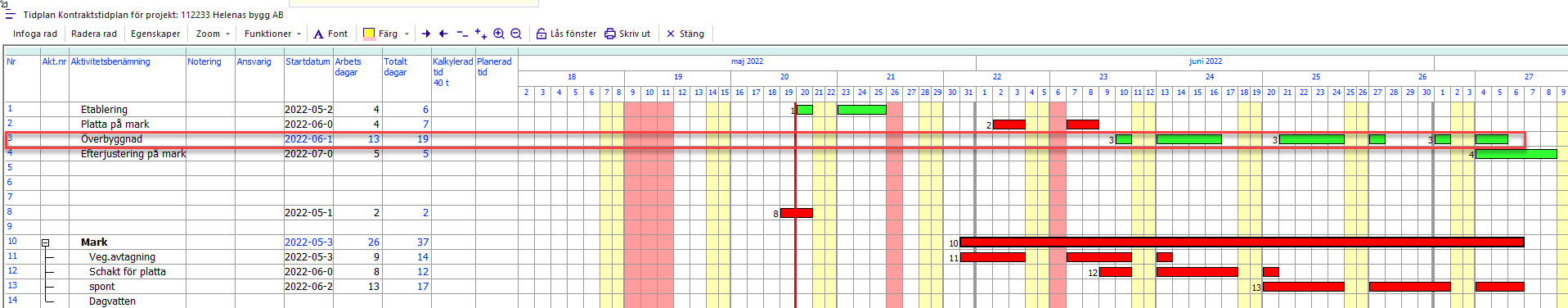This screenshot has height=308, width=1568.
Task: Click the Nr column header
Action: tap(11, 61)
